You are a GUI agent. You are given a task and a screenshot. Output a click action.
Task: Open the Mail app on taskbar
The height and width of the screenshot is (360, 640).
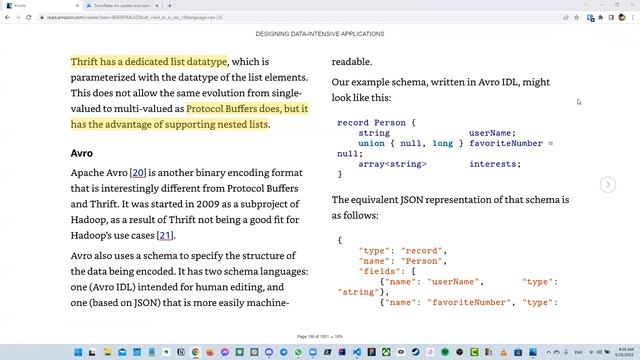coord(122,352)
